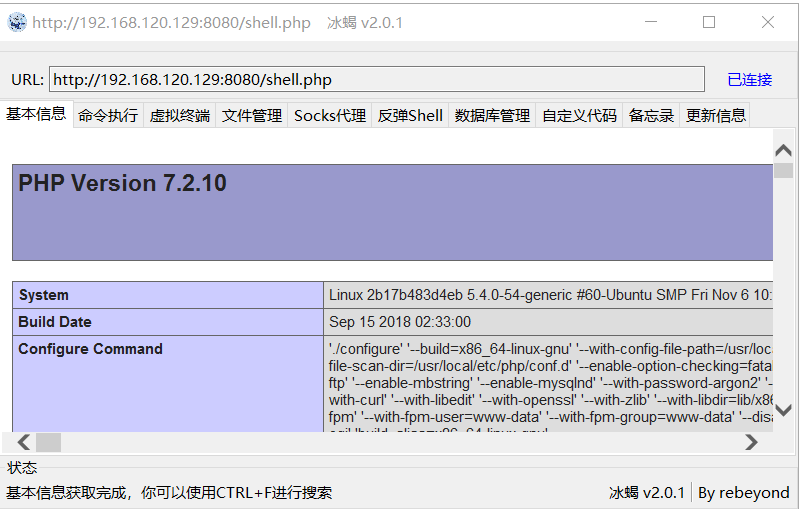Click the Behinder app icon in title bar

coord(16,22)
